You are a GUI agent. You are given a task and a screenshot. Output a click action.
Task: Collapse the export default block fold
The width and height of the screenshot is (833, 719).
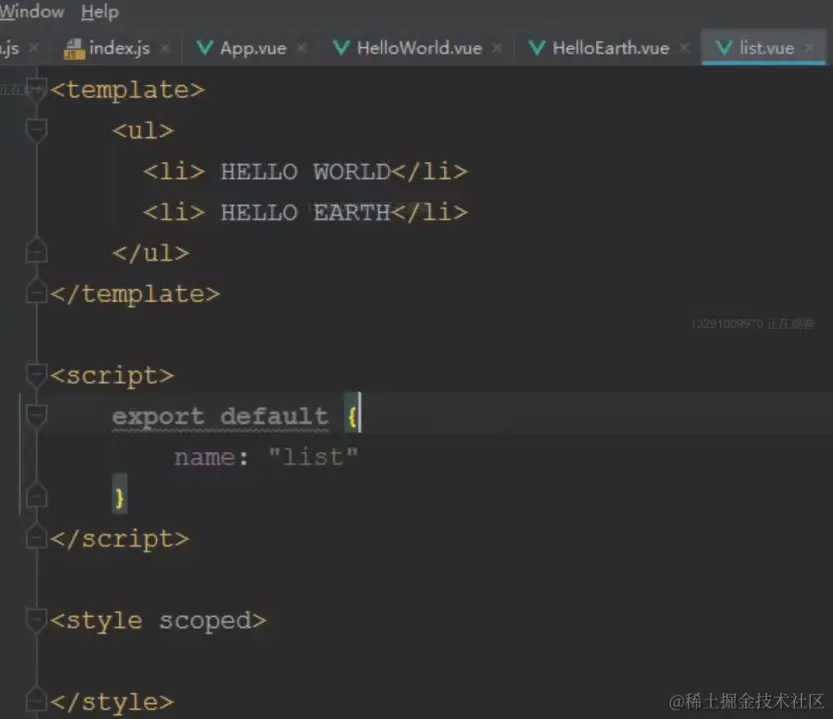tap(36, 416)
